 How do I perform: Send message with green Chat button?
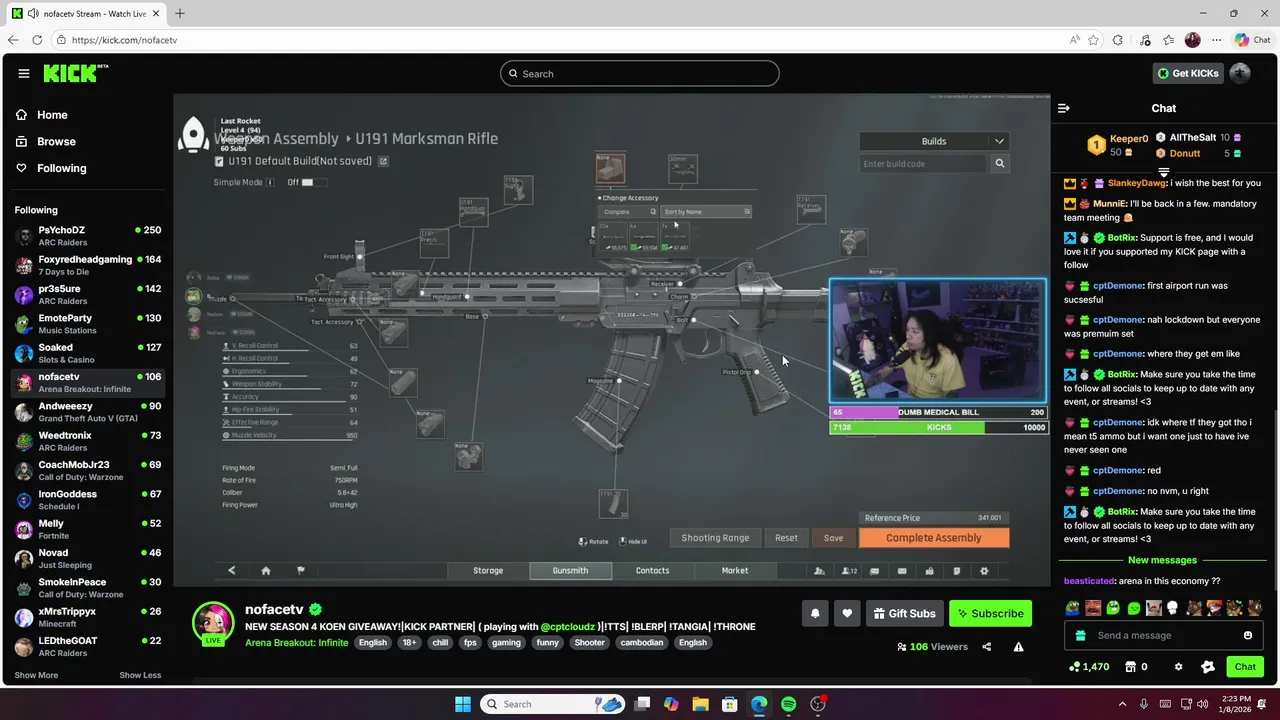(1245, 667)
